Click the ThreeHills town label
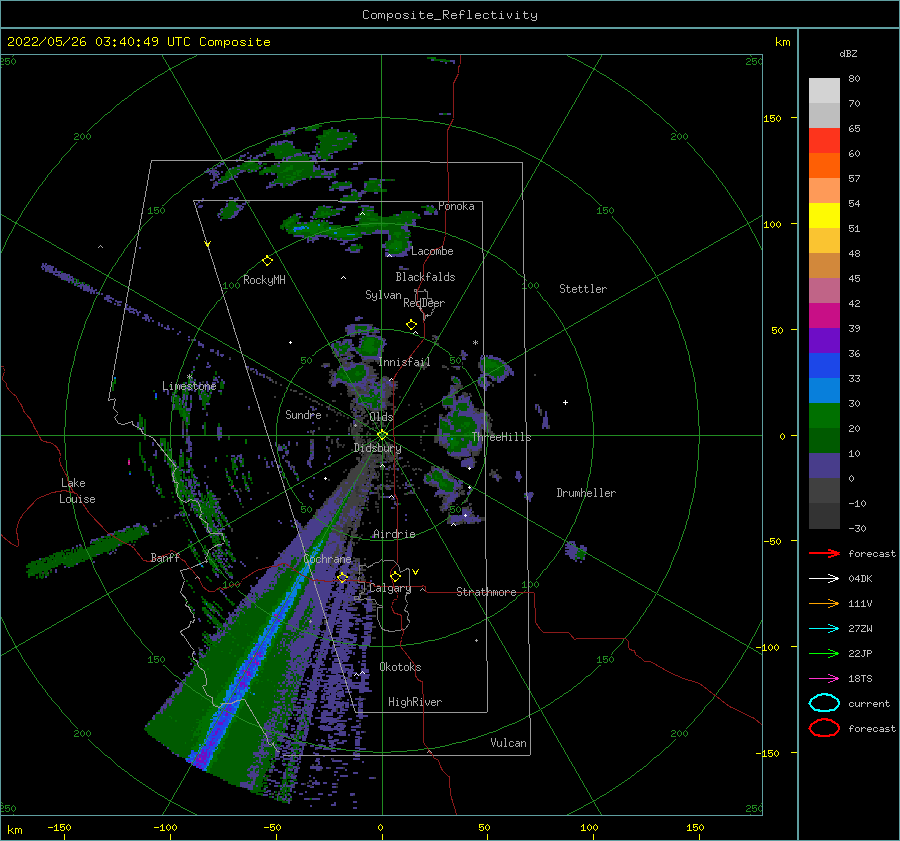The image size is (900, 841). [502, 437]
